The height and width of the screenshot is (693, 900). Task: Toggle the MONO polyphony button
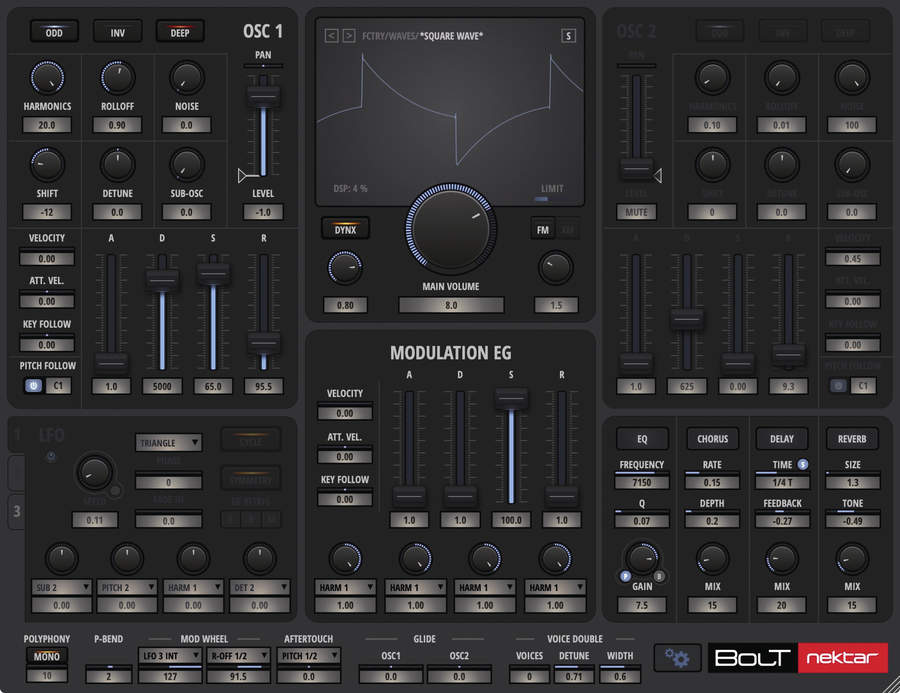[46, 656]
